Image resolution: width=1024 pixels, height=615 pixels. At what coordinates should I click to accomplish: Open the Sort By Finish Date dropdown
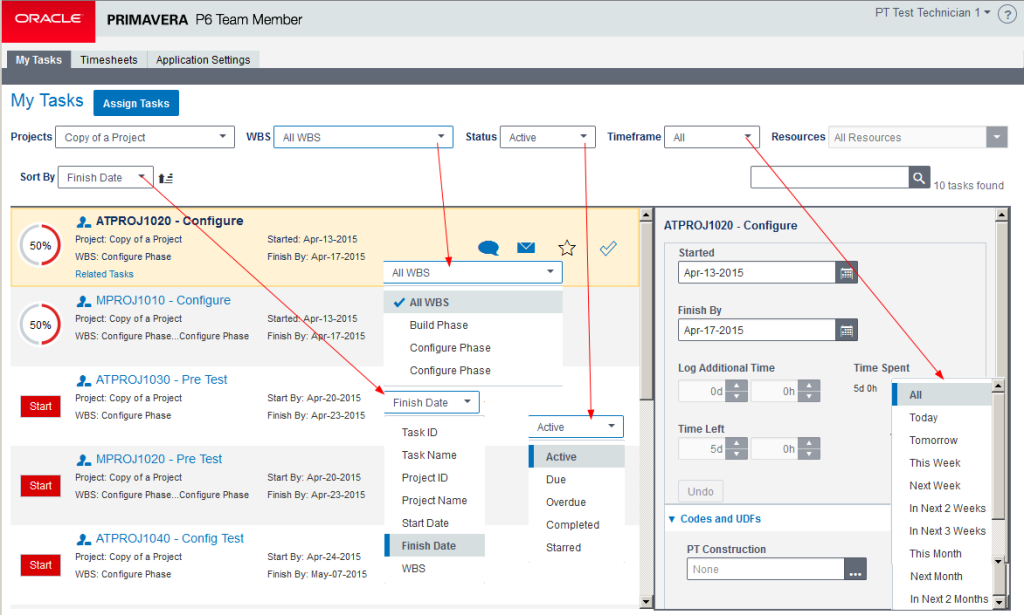[106, 178]
